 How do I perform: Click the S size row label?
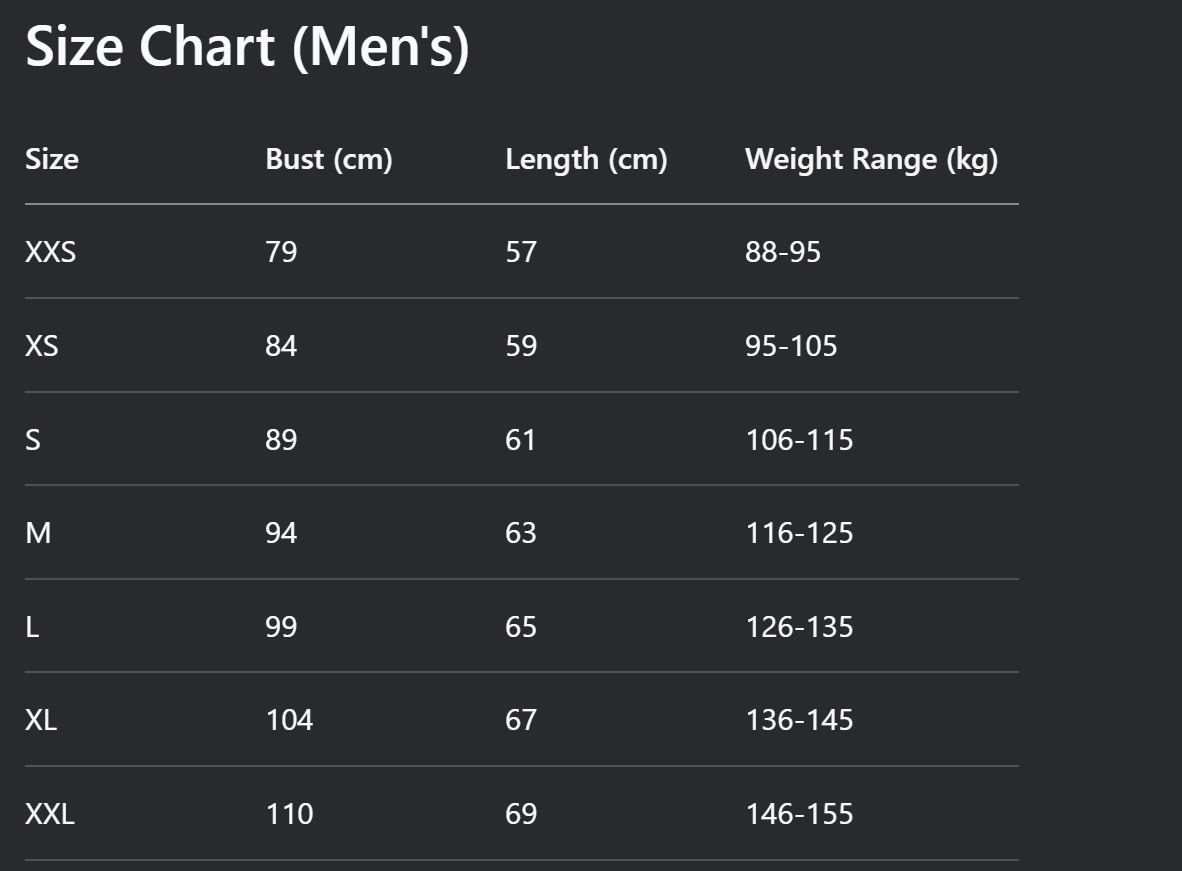pyautogui.click(x=33, y=440)
